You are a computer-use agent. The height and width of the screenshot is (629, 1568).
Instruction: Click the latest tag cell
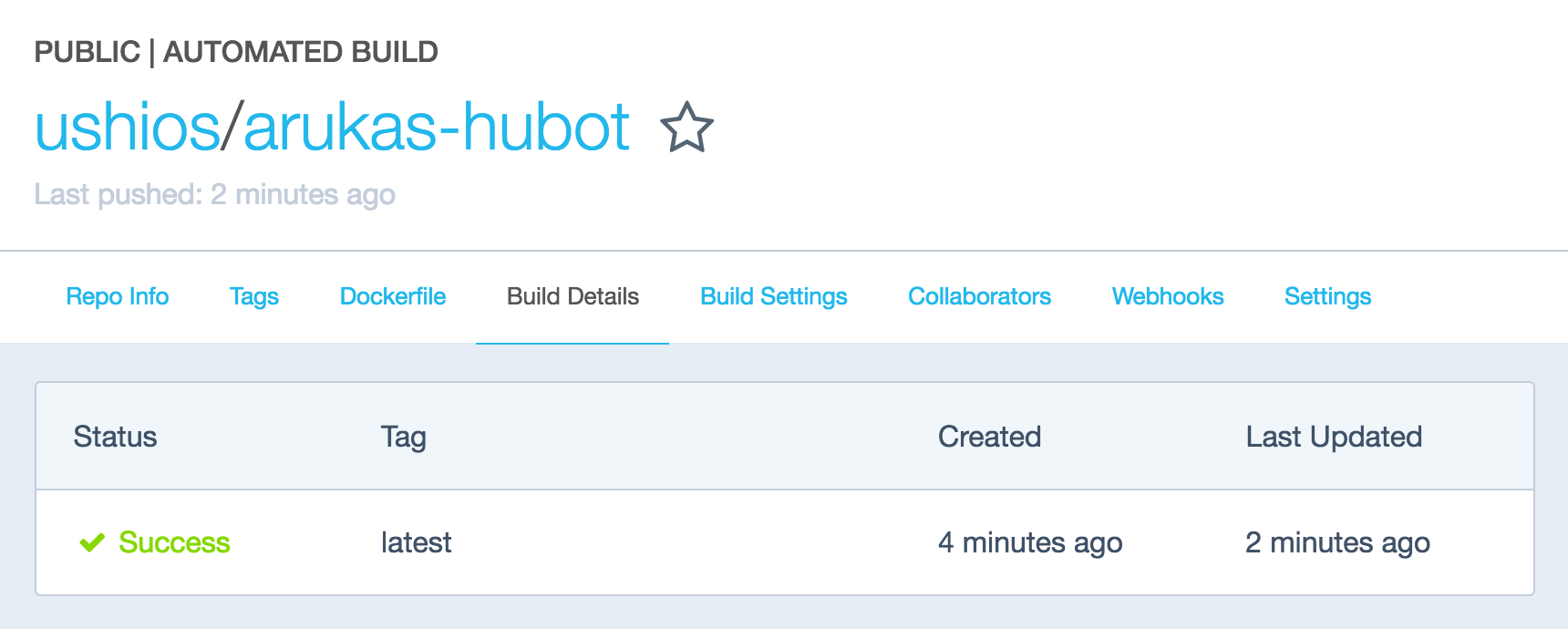click(x=416, y=542)
